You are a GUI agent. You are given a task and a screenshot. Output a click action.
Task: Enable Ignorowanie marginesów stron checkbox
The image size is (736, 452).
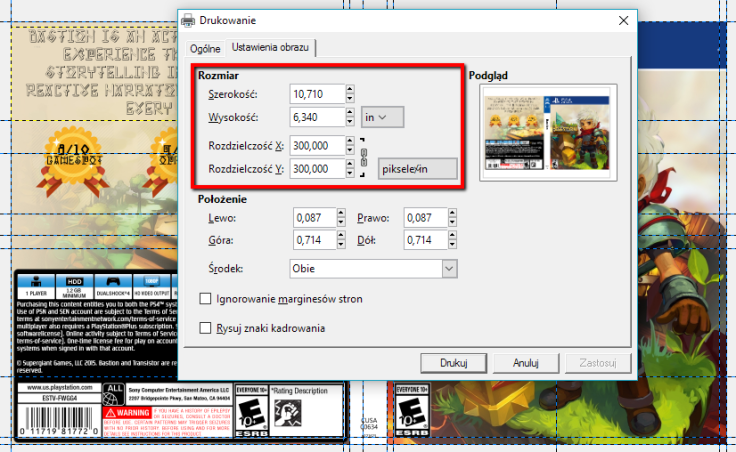(x=206, y=298)
